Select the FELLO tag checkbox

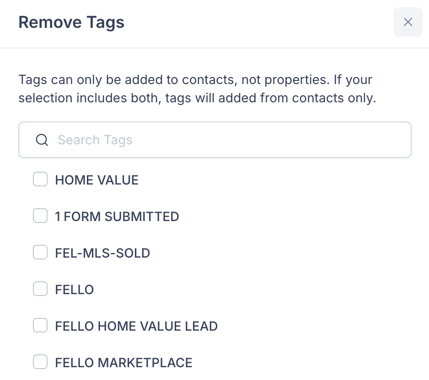pyautogui.click(x=40, y=289)
